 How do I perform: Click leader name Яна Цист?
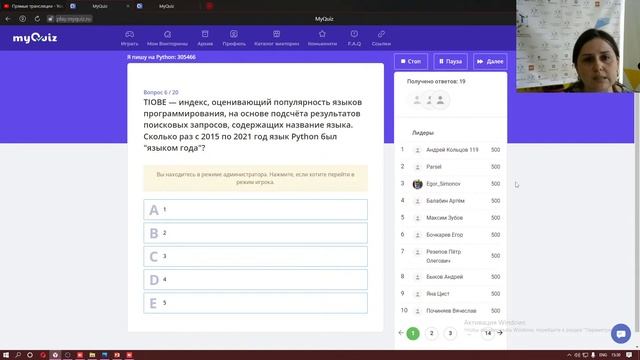pos(438,294)
